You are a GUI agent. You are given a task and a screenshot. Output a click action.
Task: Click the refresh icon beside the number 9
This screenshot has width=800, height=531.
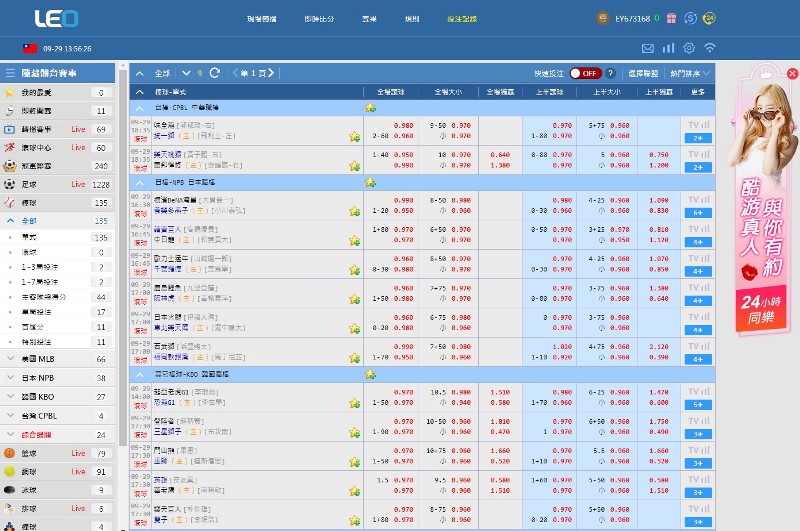[x=215, y=73]
